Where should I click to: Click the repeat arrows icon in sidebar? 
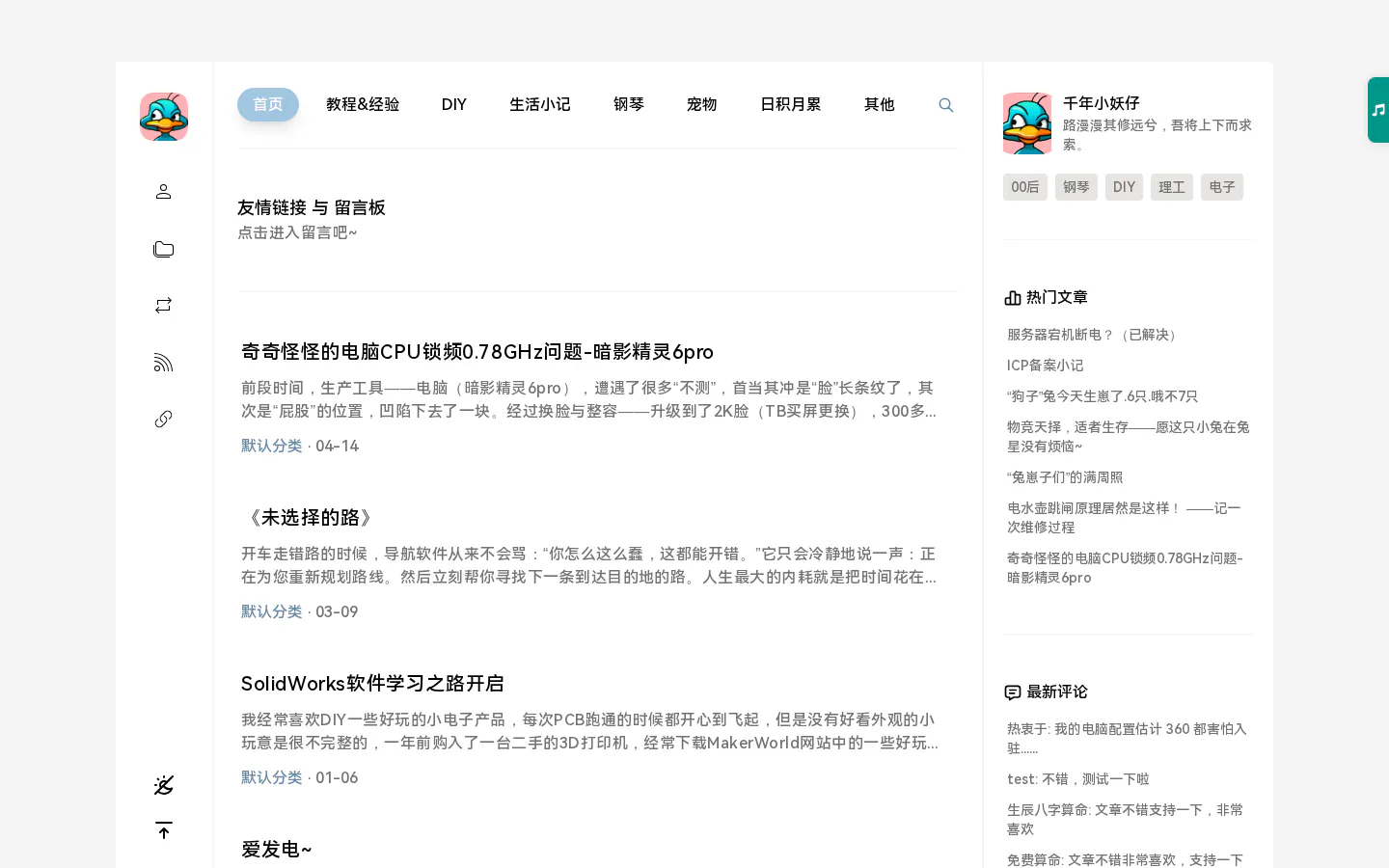[x=164, y=305]
